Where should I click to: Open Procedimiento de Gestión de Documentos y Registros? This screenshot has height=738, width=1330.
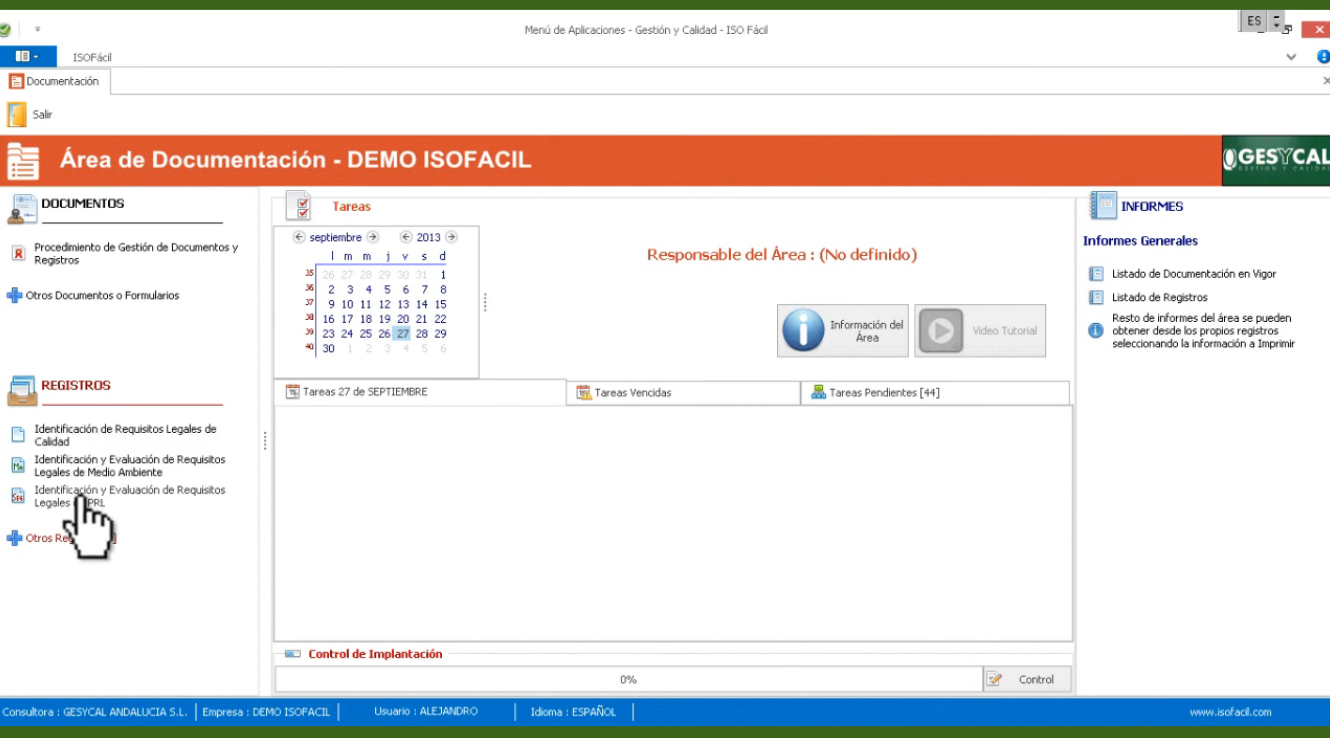click(136, 254)
